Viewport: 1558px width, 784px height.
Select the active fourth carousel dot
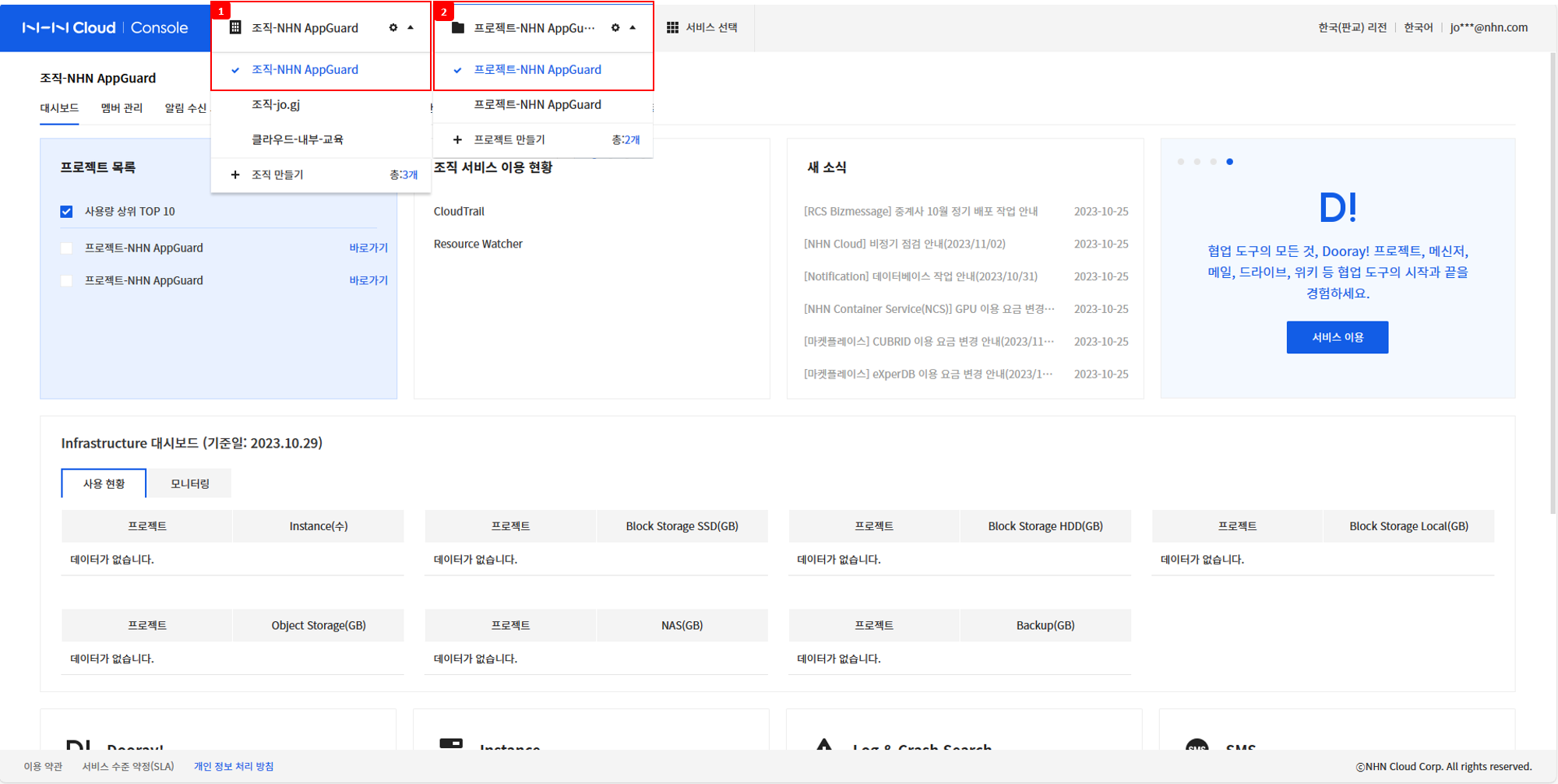pos(1229,162)
